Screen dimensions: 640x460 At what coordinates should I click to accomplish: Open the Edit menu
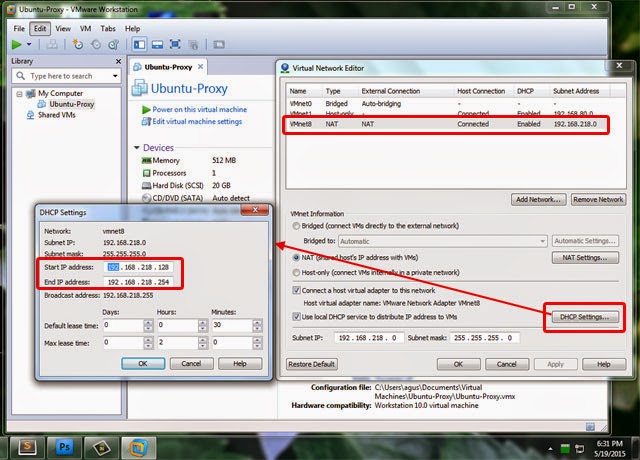click(x=40, y=29)
